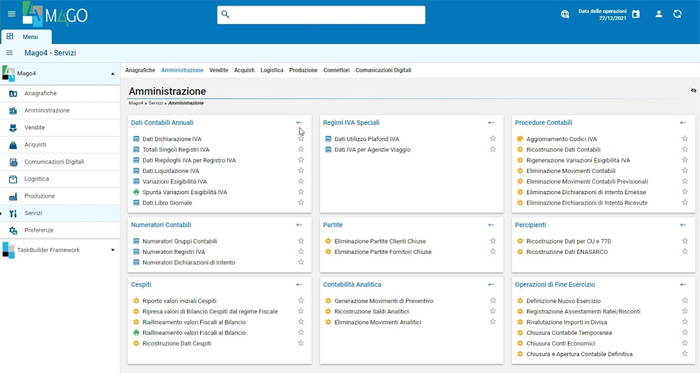Open the hamburger menu in top bar
The width and height of the screenshot is (700, 373).
point(12,14)
